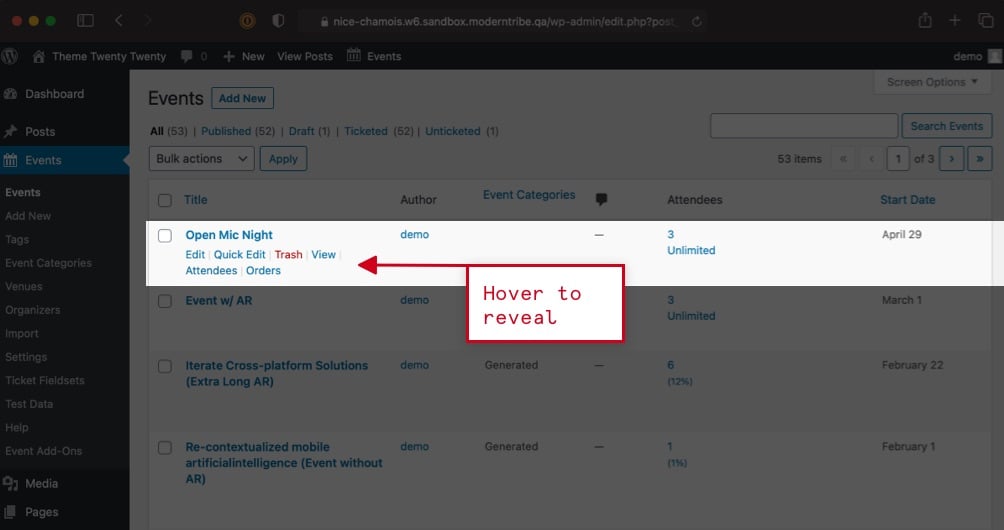Viewport: 1004px width, 530px height.
Task: Click the Pages icon in sidebar
Action: click(10, 512)
